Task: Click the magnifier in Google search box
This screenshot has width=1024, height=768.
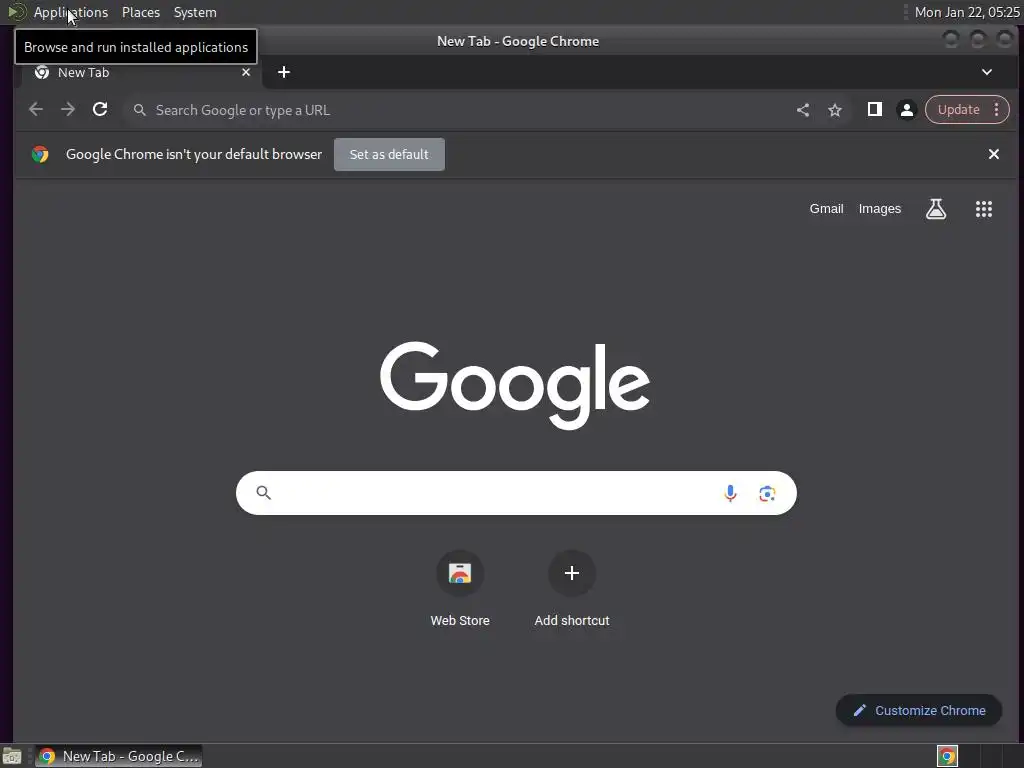Action: click(x=263, y=492)
